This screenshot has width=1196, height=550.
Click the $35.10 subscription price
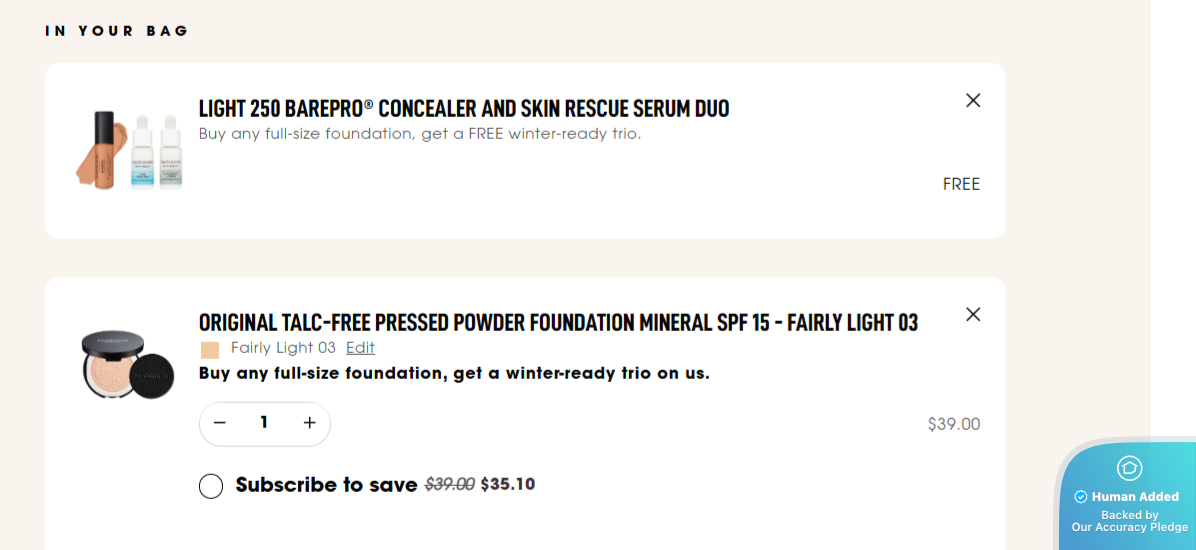pos(508,485)
